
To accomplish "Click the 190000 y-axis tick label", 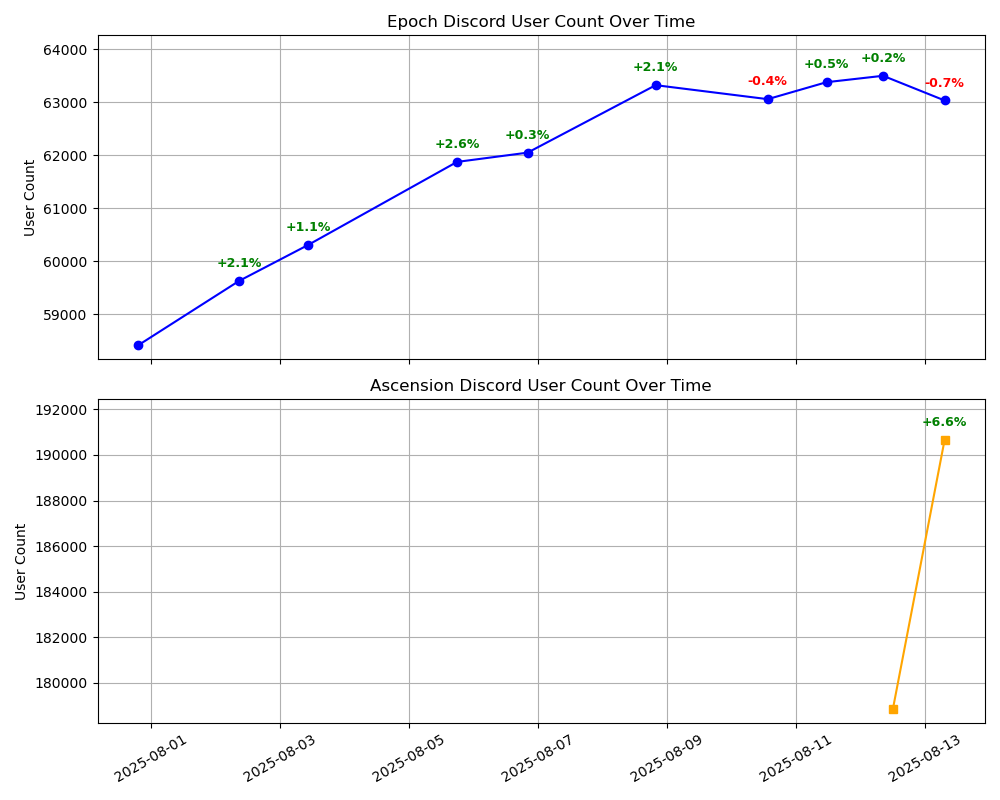I will [61, 456].
